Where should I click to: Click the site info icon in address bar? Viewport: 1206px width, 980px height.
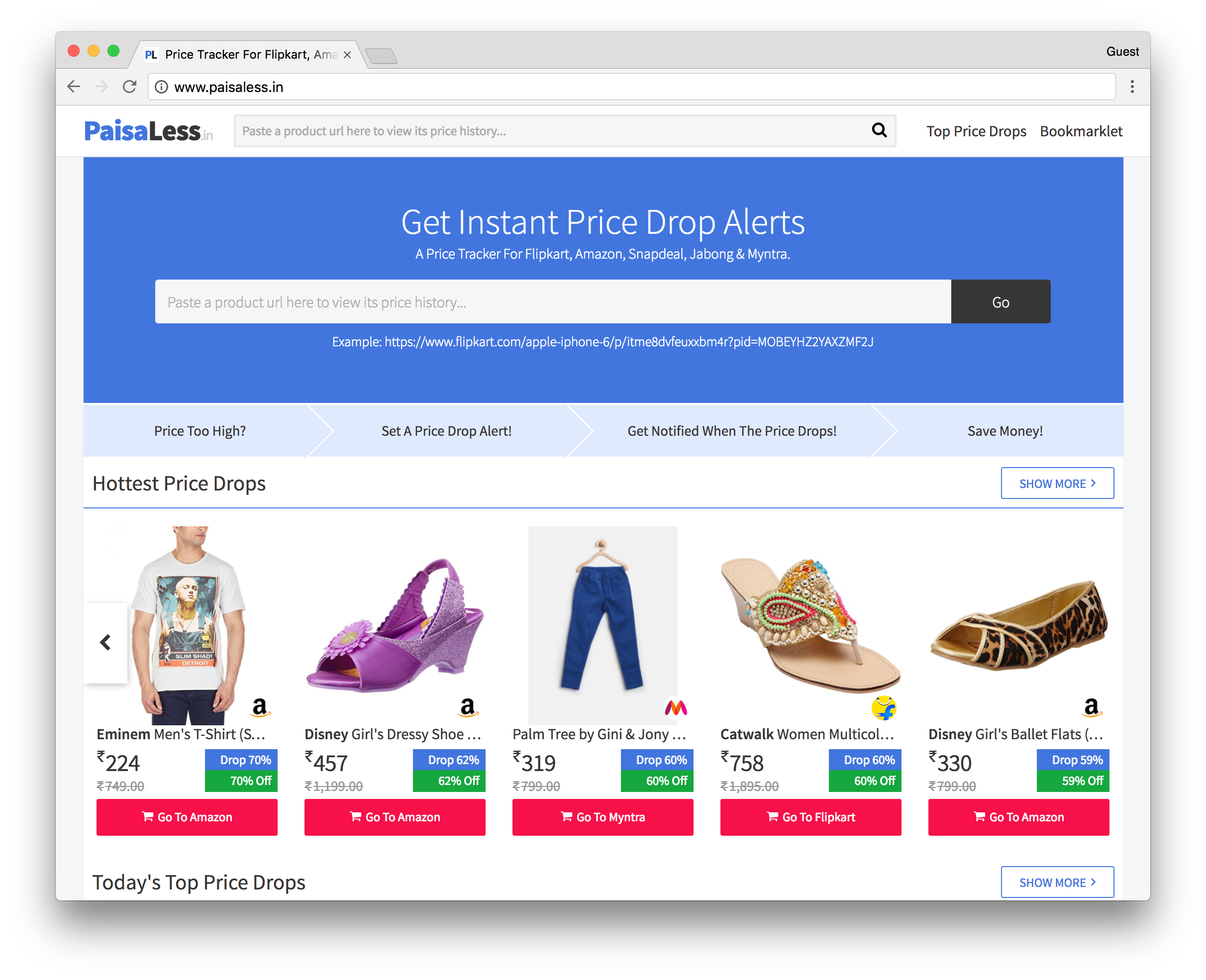[162, 87]
